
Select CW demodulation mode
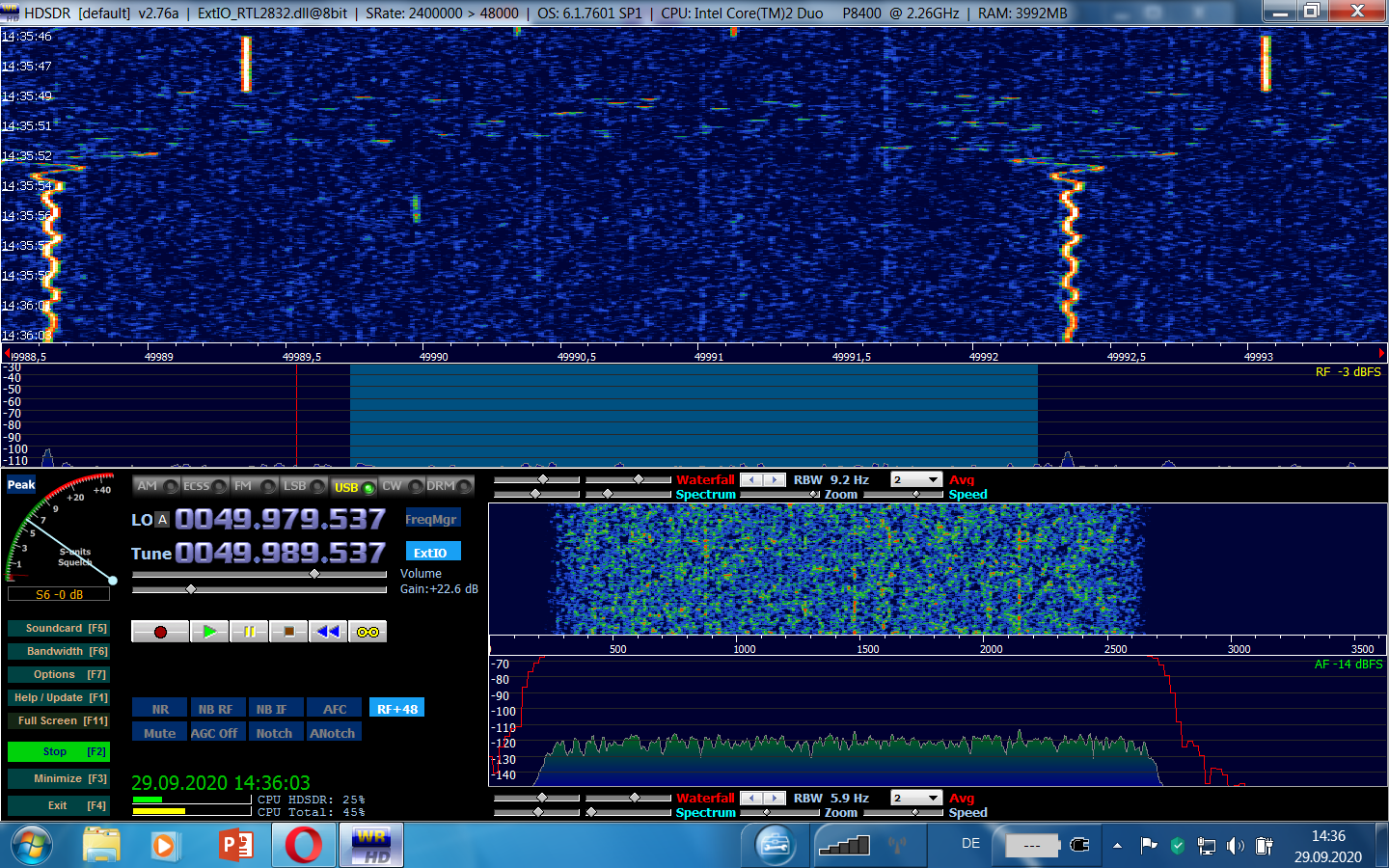(x=402, y=486)
